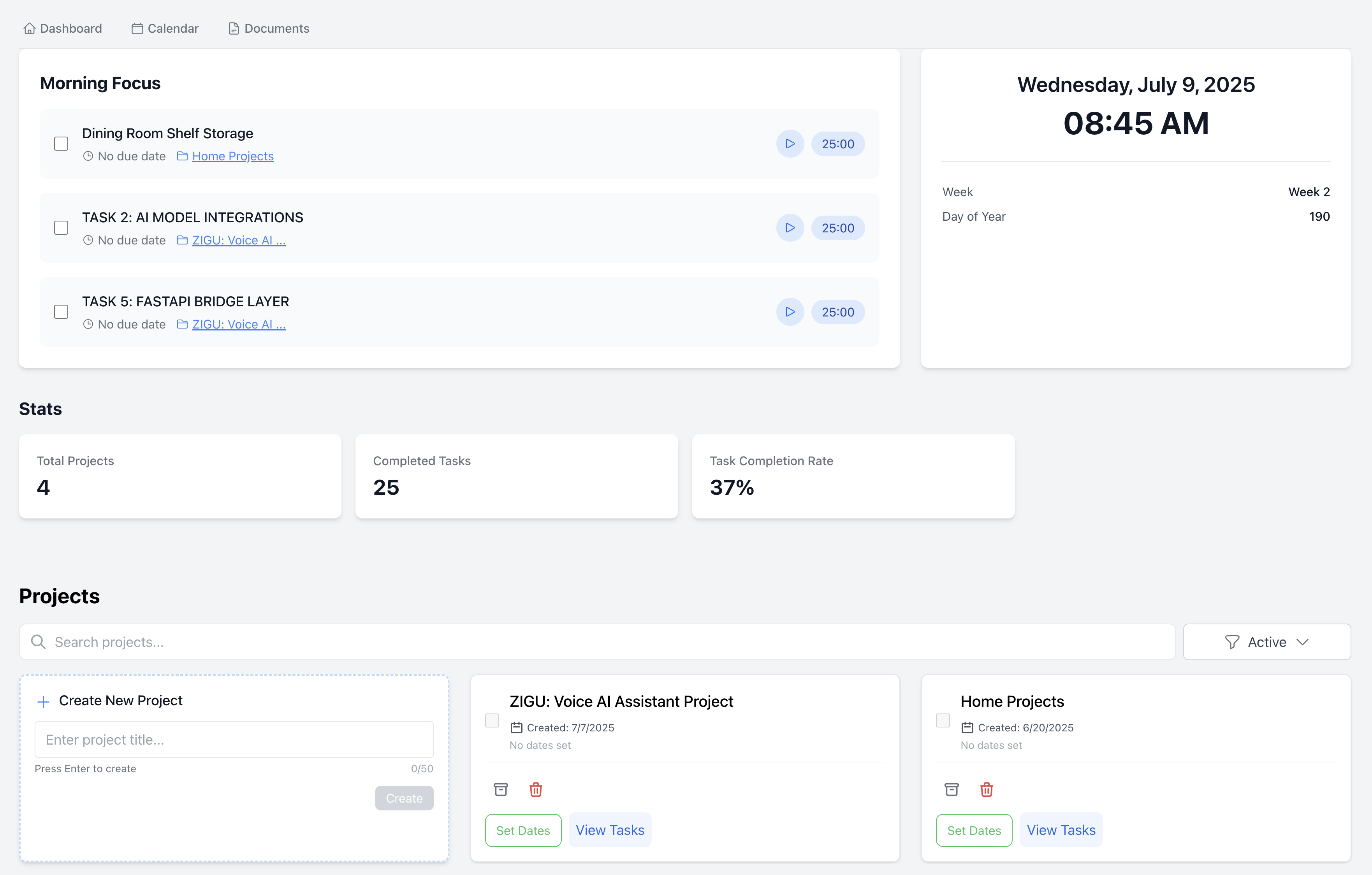
Task: Focus the Enter project title field
Action: (234, 740)
